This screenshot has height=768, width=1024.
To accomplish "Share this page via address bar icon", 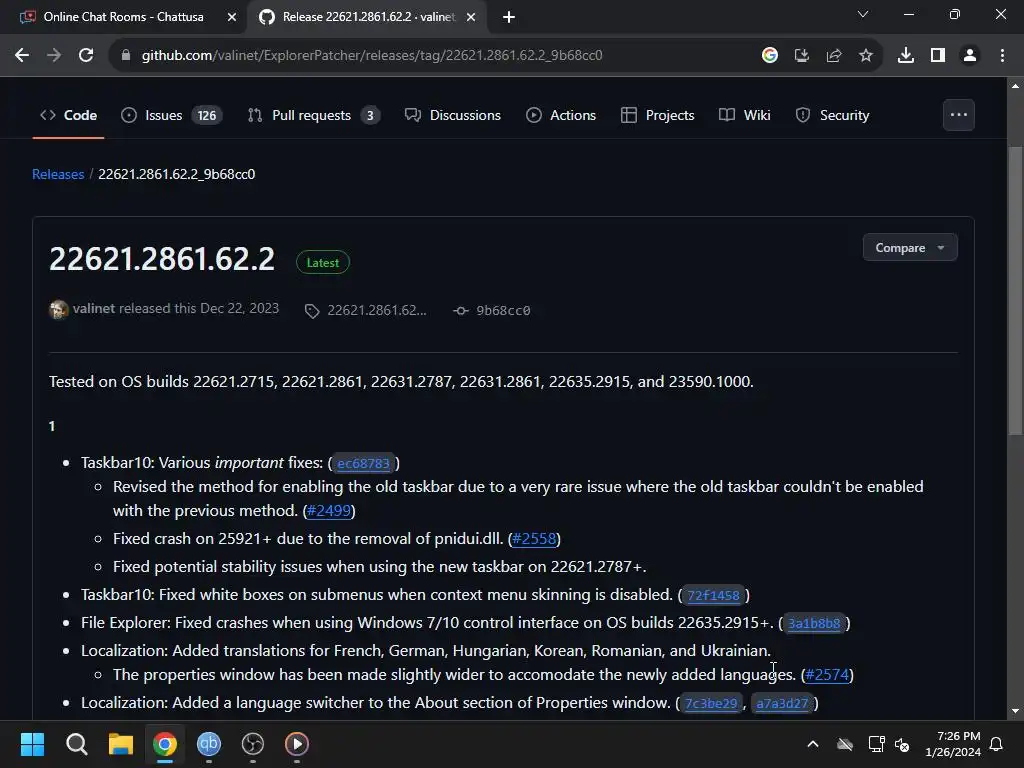I will [x=833, y=56].
